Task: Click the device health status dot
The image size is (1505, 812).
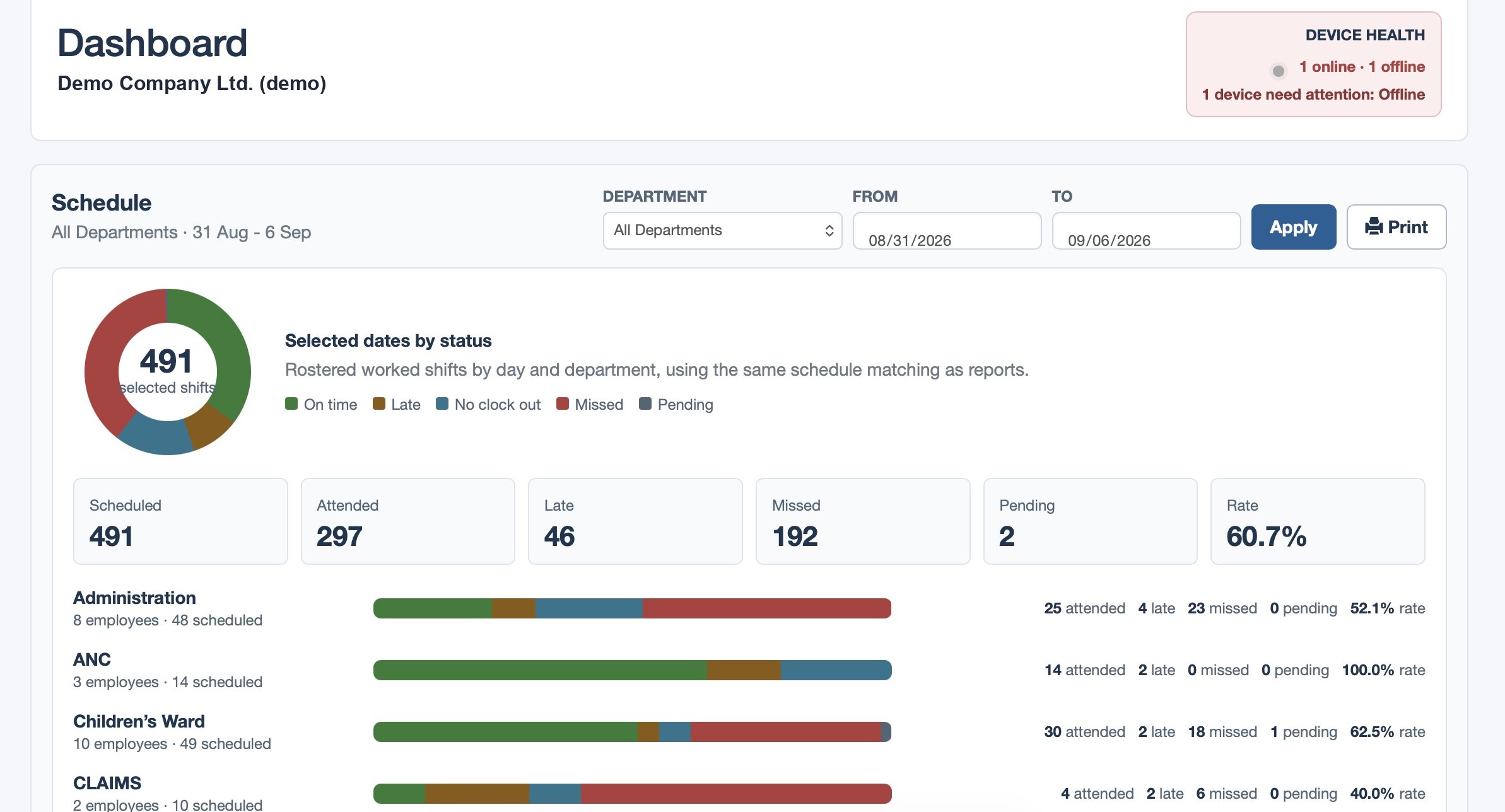Action: click(x=1278, y=71)
